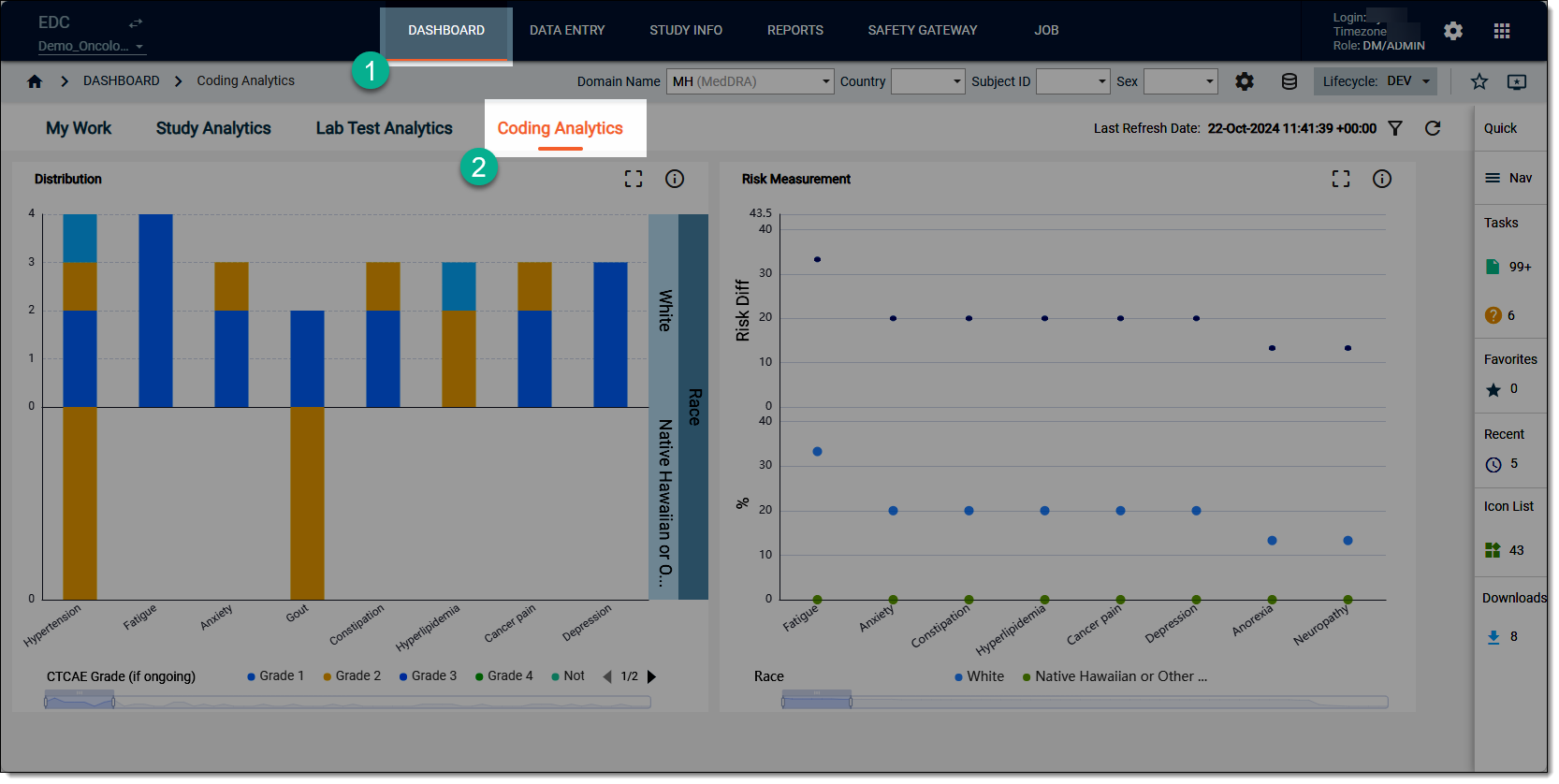Toggle the Not legend series
Image resolution: width=1559 pixels, height=784 pixels.
coord(568,676)
